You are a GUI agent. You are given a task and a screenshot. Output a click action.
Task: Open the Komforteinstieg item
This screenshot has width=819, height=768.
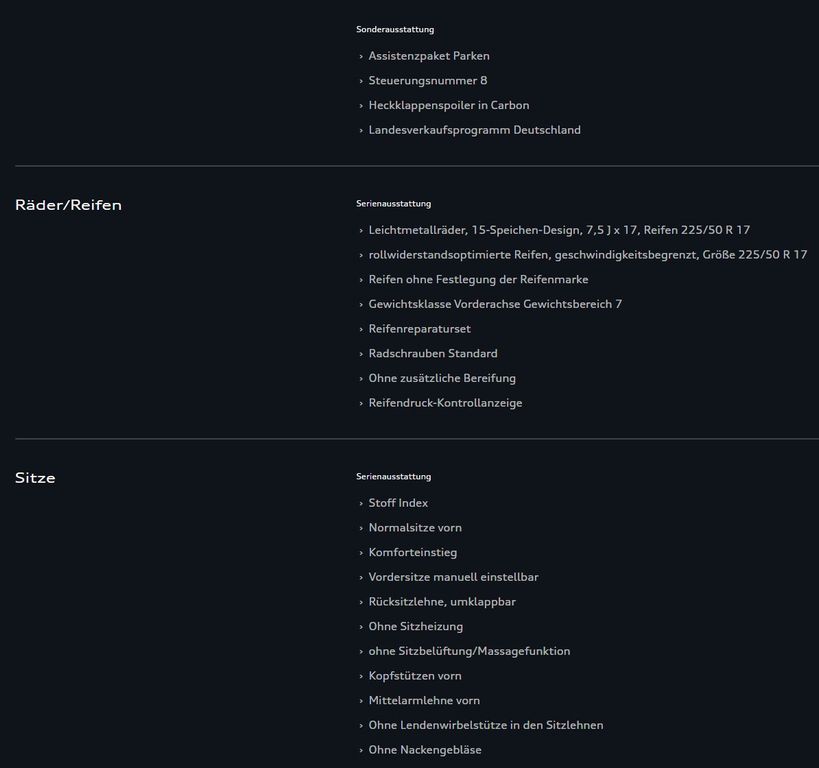412,552
